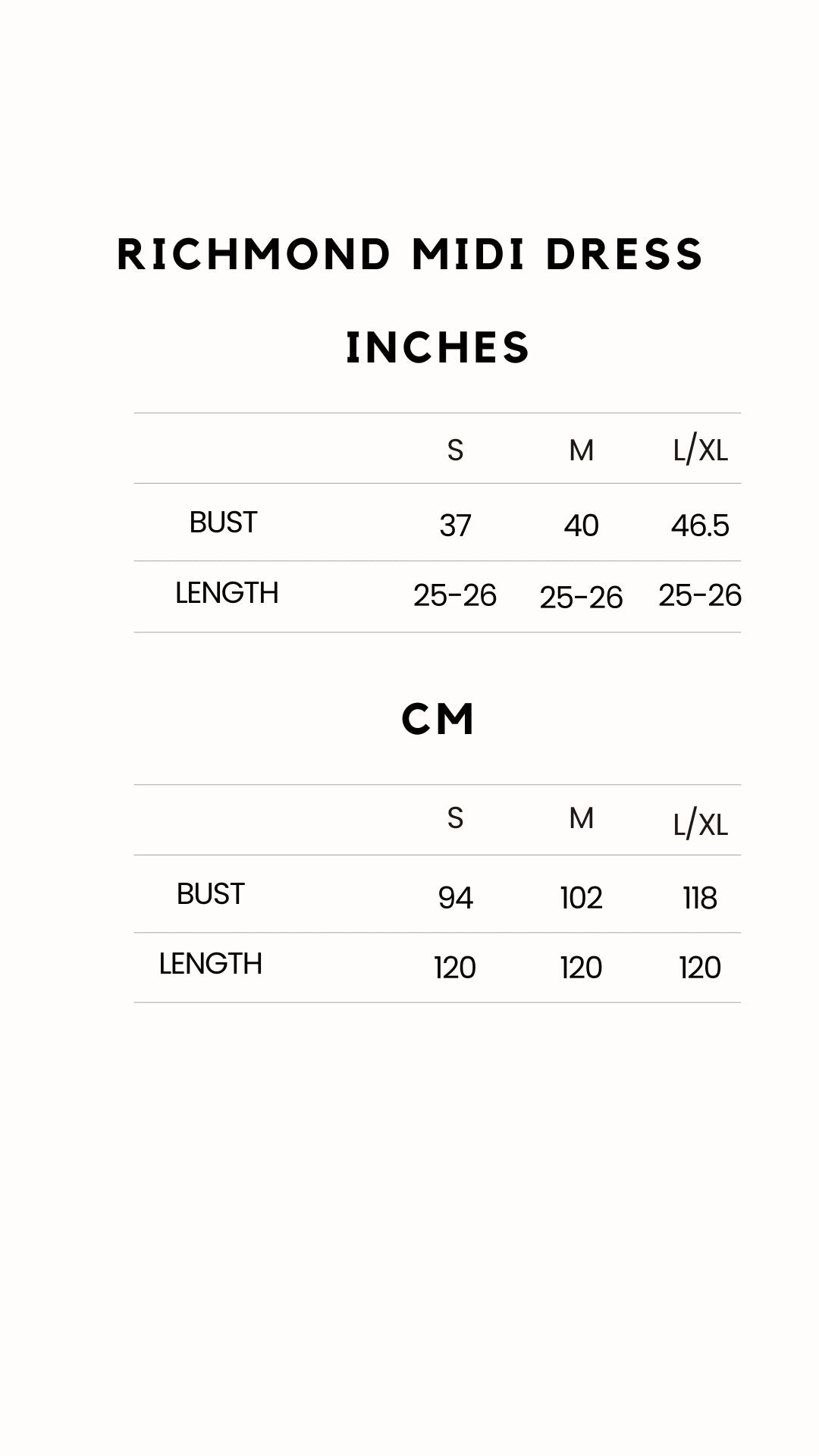This screenshot has height=1456, width=819.
Task: Click the bust value 46.5
Action: point(700,526)
